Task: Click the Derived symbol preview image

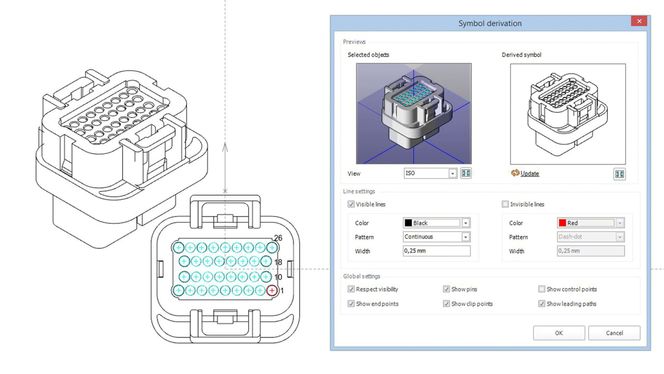Action: (568, 114)
